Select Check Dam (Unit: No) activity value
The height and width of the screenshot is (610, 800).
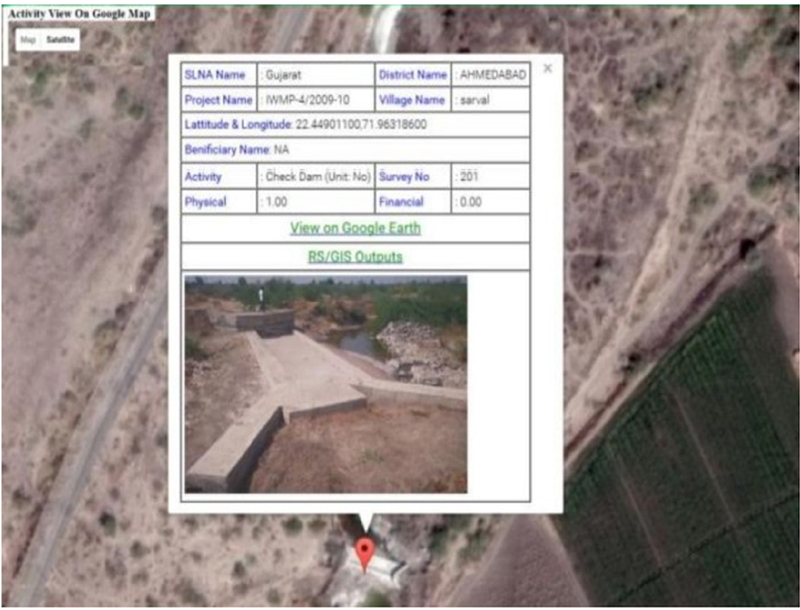pyautogui.click(x=316, y=176)
